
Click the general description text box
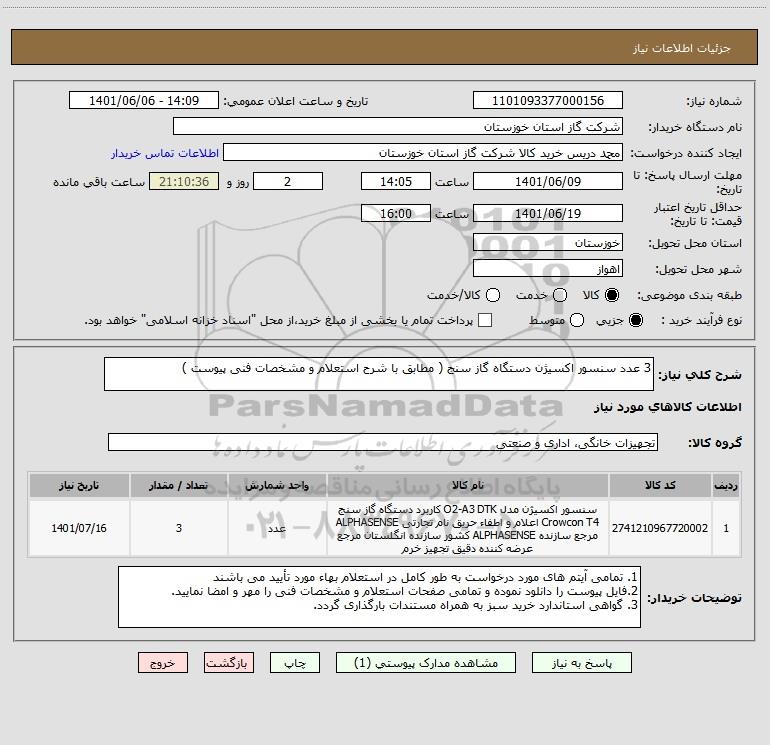[379, 374]
